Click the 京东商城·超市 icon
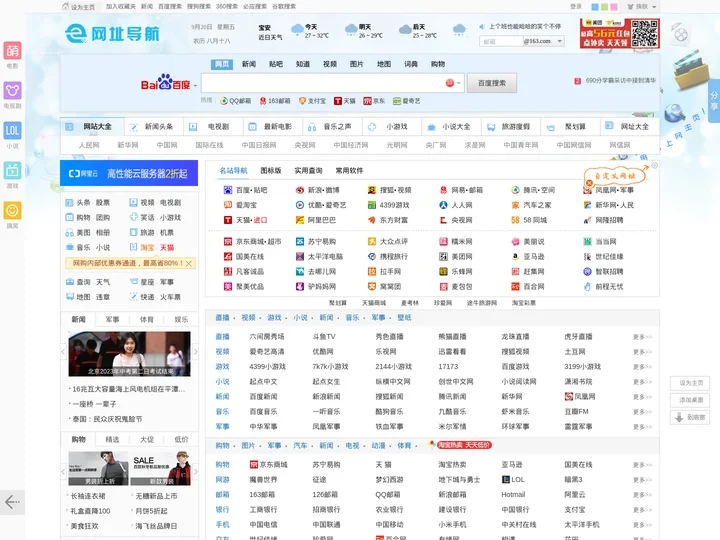 228,242
